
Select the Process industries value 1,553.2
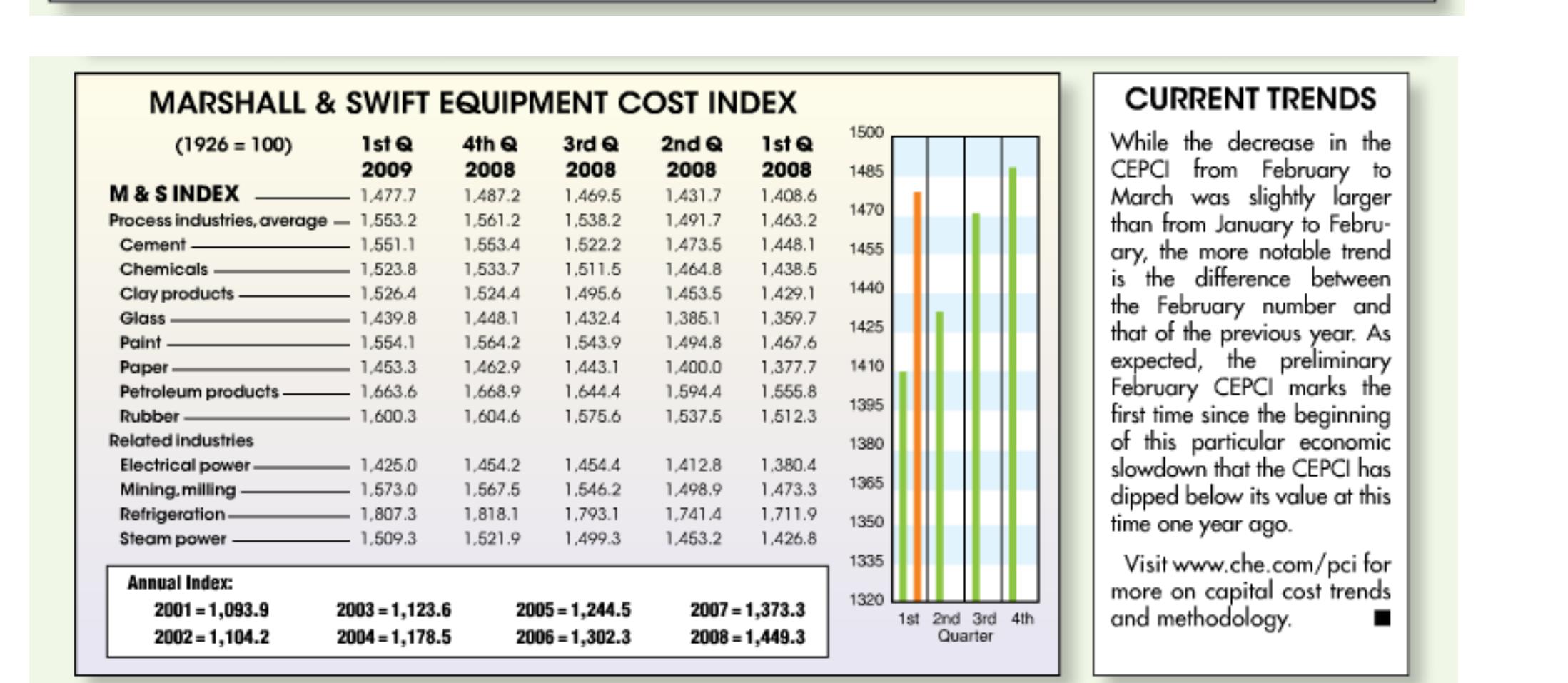coord(388,221)
